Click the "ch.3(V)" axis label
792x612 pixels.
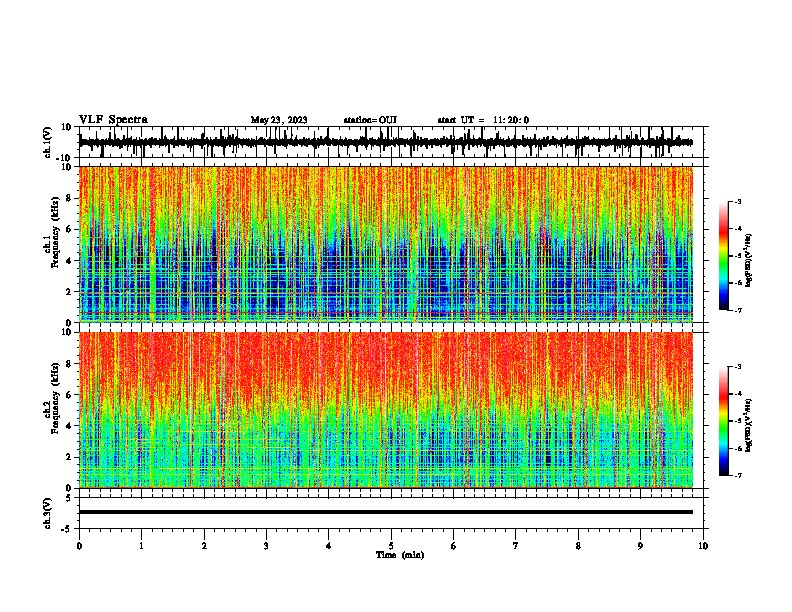coord(48,513)
